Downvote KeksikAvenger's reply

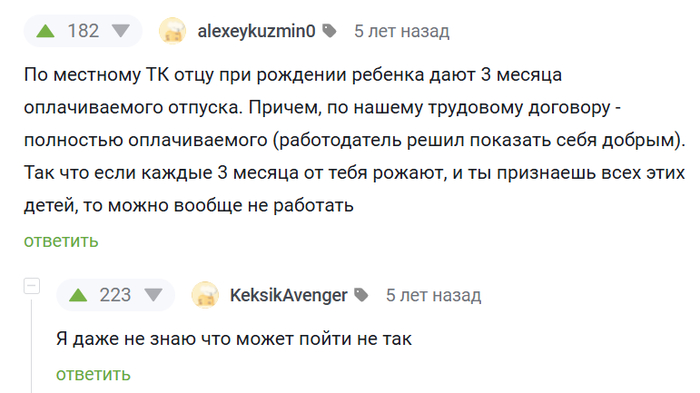tap(153, 295)
